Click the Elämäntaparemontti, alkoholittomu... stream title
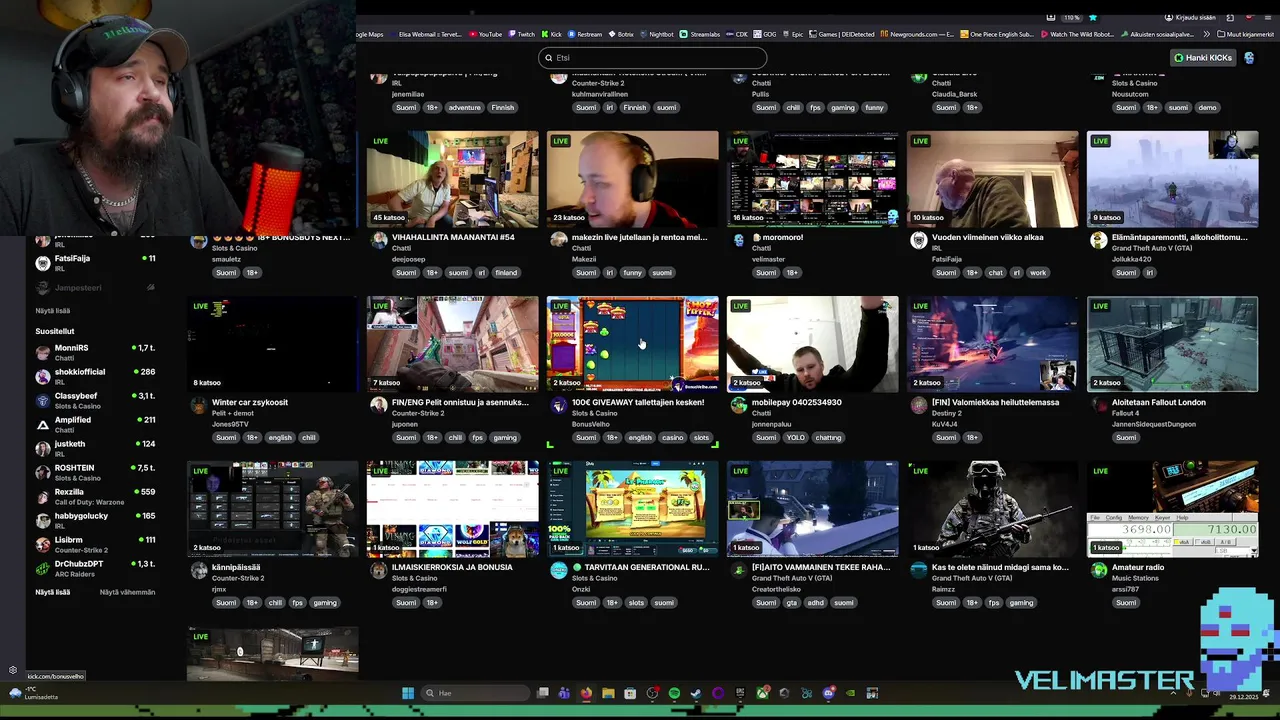 [1180, 237]
